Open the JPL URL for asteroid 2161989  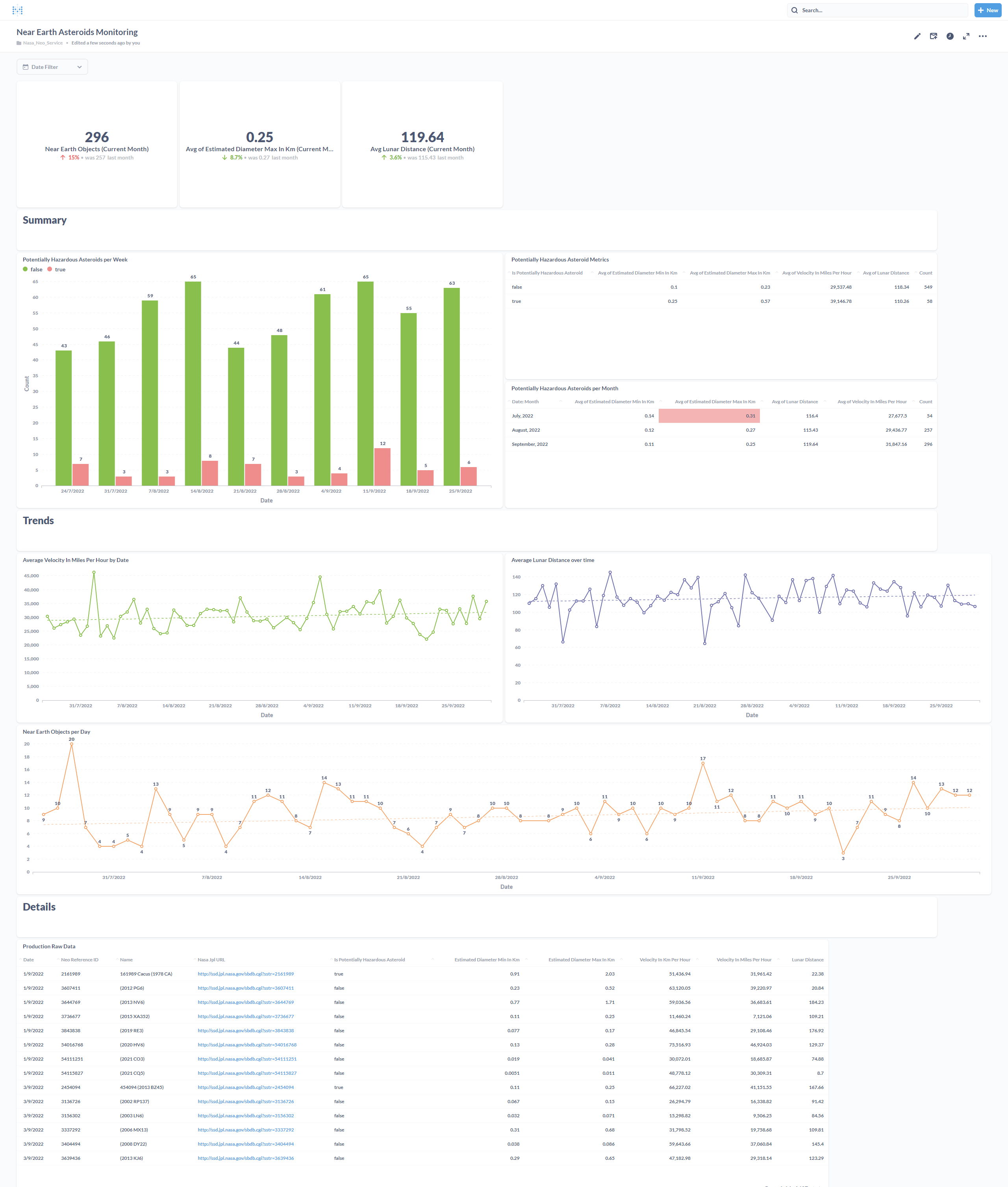[x=246, y=974]
